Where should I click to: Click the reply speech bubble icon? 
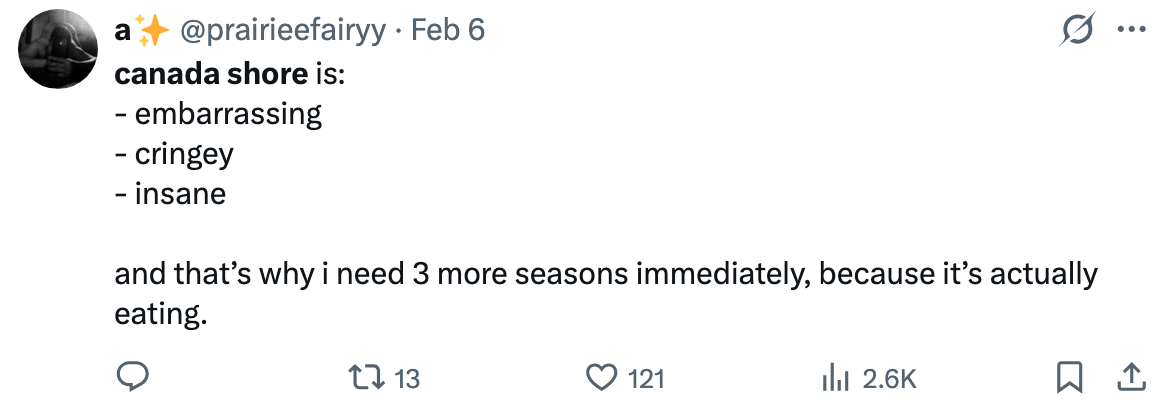(x=134, y=377)
